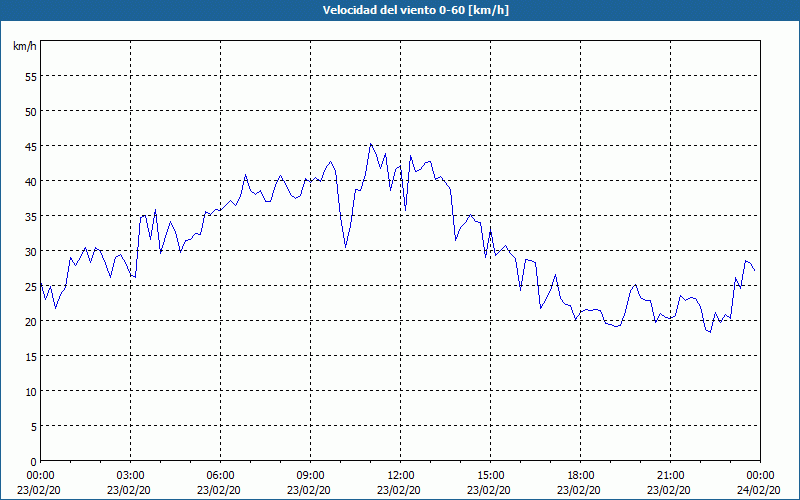Screen dimensions: 800x500
Task: Click the 23/02/20 date under 12:00
Action: point(399,490)
